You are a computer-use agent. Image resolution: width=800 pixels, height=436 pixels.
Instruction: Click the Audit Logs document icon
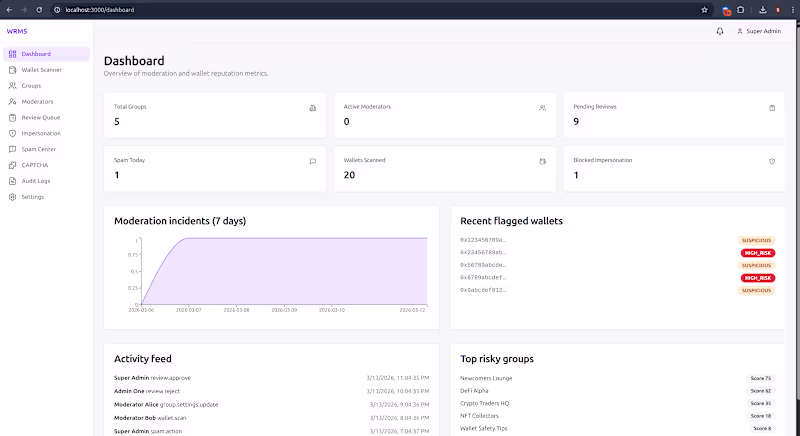[x=12, y=181]
